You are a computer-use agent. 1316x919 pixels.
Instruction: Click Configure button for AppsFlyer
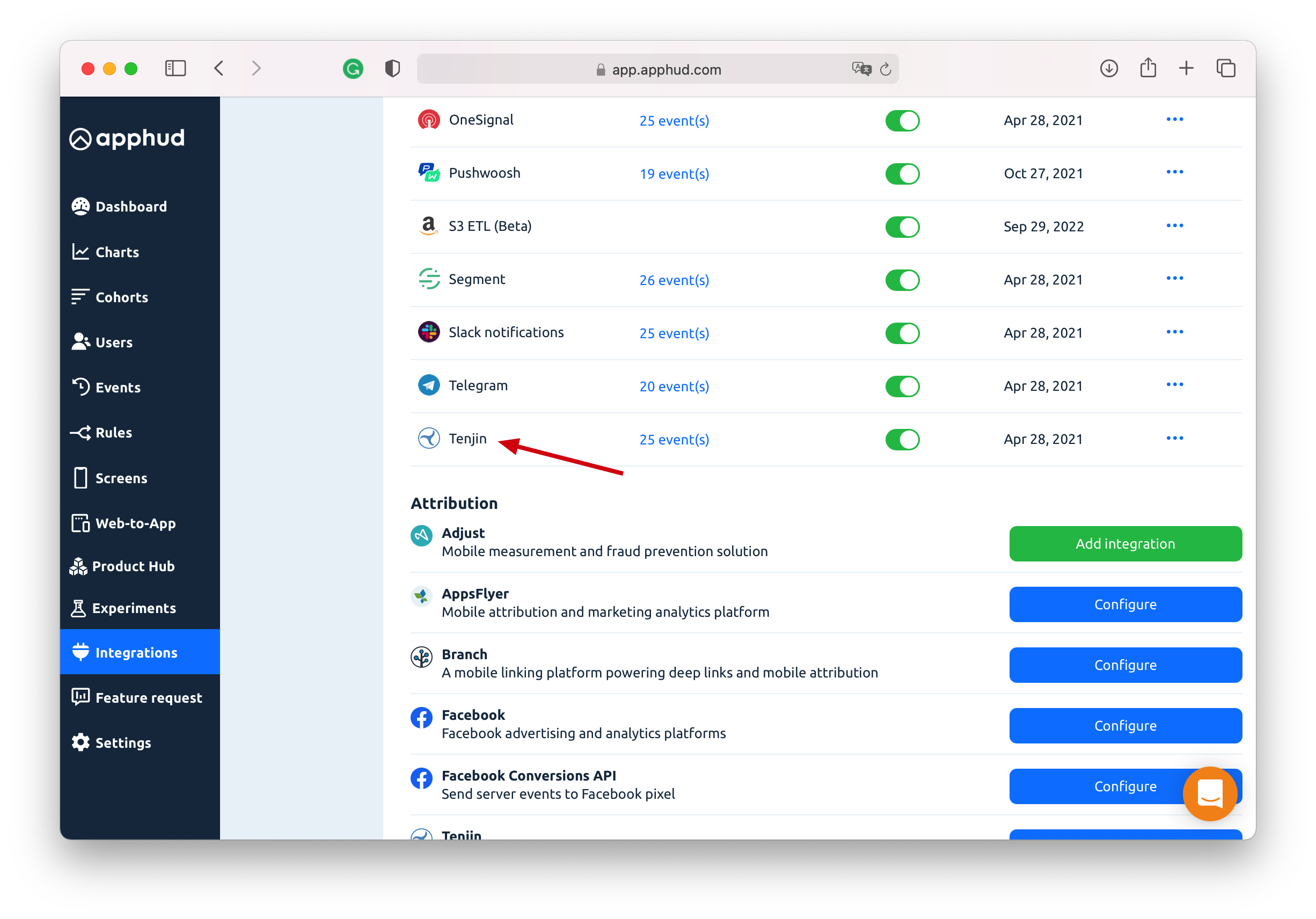pyautogui.click(x=1124, y=604)
